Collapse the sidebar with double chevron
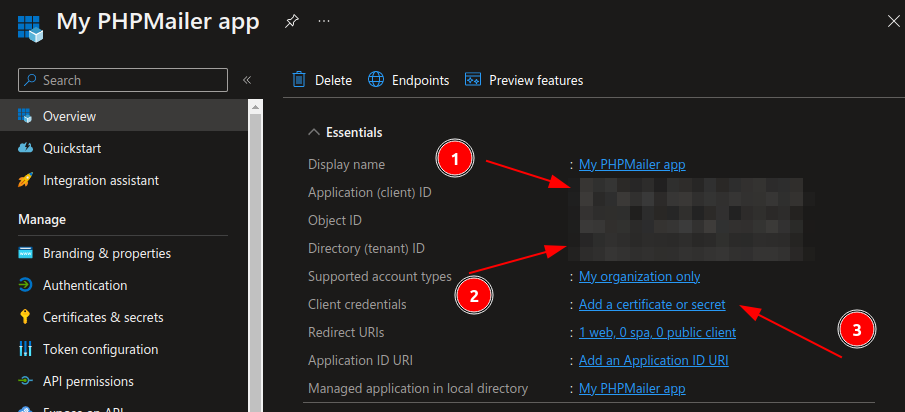Screen dimensions: 905x412 click(247, 80)
